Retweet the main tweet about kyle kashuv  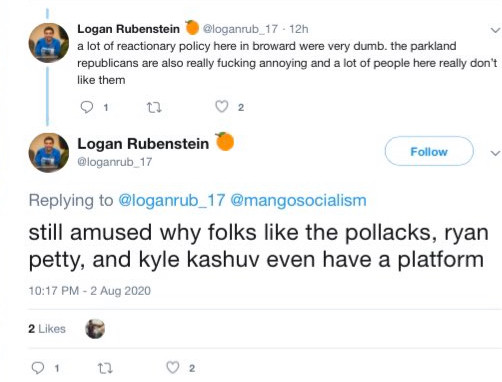pos(105,368)
